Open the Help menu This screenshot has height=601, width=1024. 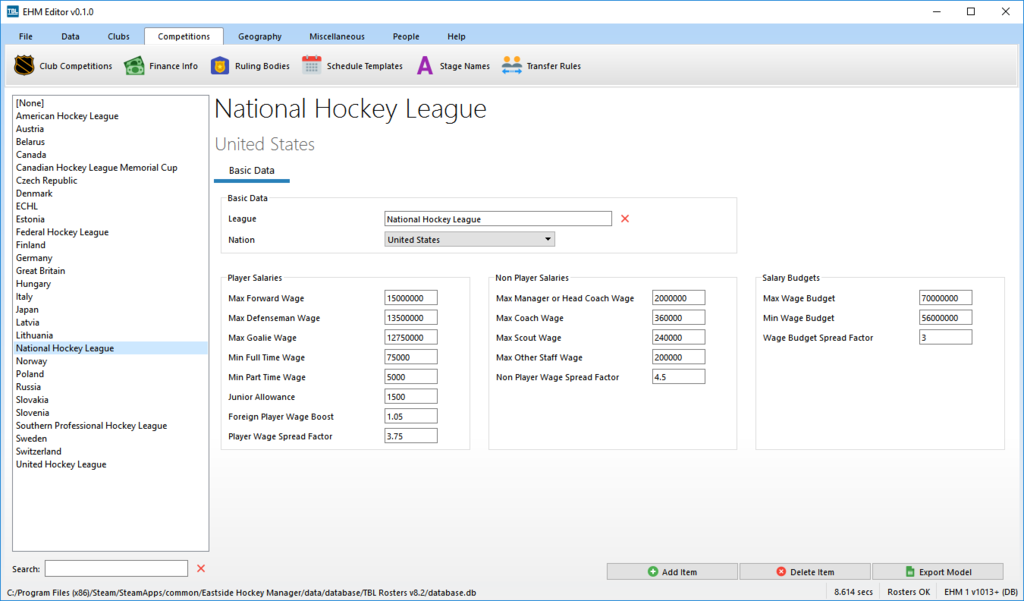[x=456, y=37]
